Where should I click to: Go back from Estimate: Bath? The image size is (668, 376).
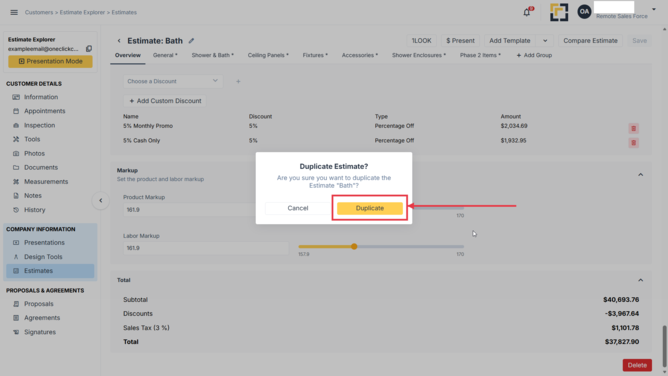coord(119,41)
